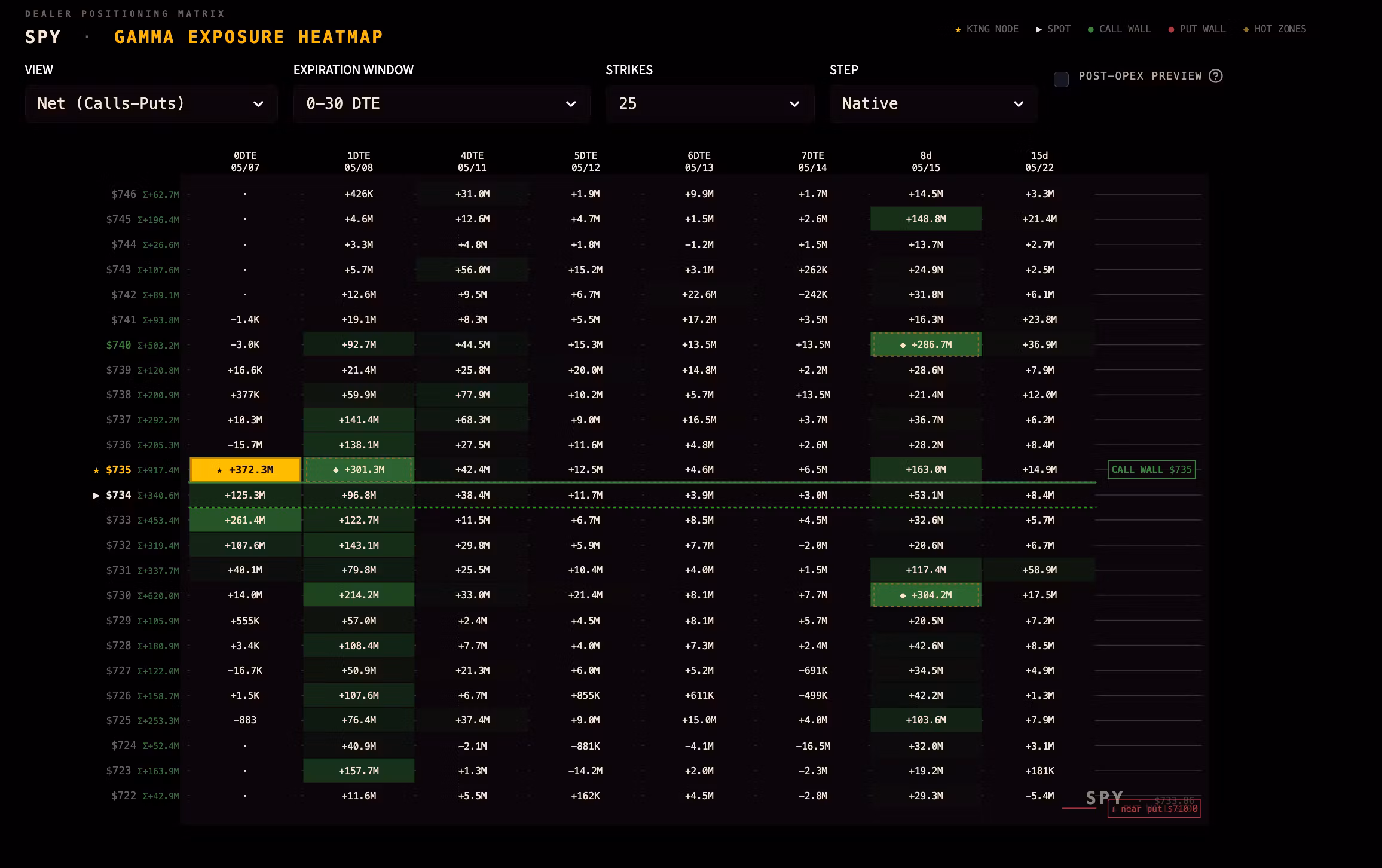Click the +56.0M cell in the 4DTE column
Viewport: 1382px width, 868px height.
(472, 270)
